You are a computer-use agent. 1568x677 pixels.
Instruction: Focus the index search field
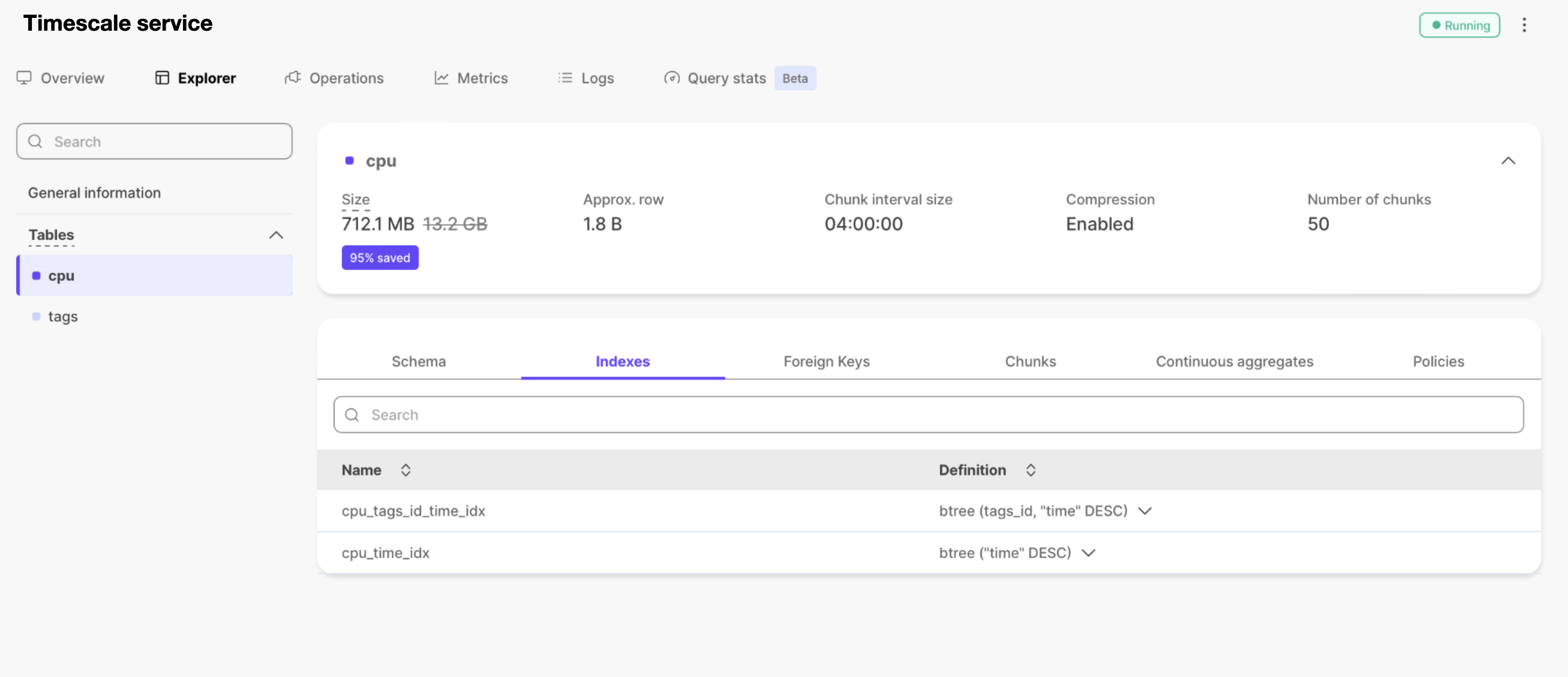(928, 415)
